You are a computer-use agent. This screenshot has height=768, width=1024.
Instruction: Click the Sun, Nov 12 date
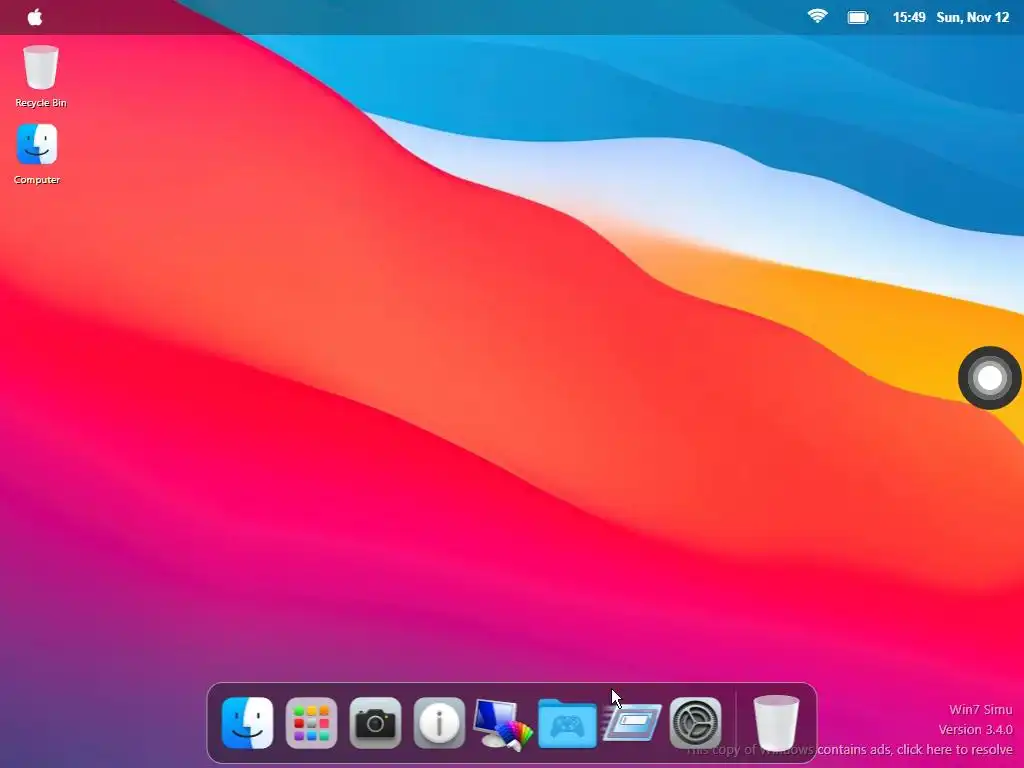[972, 17]
